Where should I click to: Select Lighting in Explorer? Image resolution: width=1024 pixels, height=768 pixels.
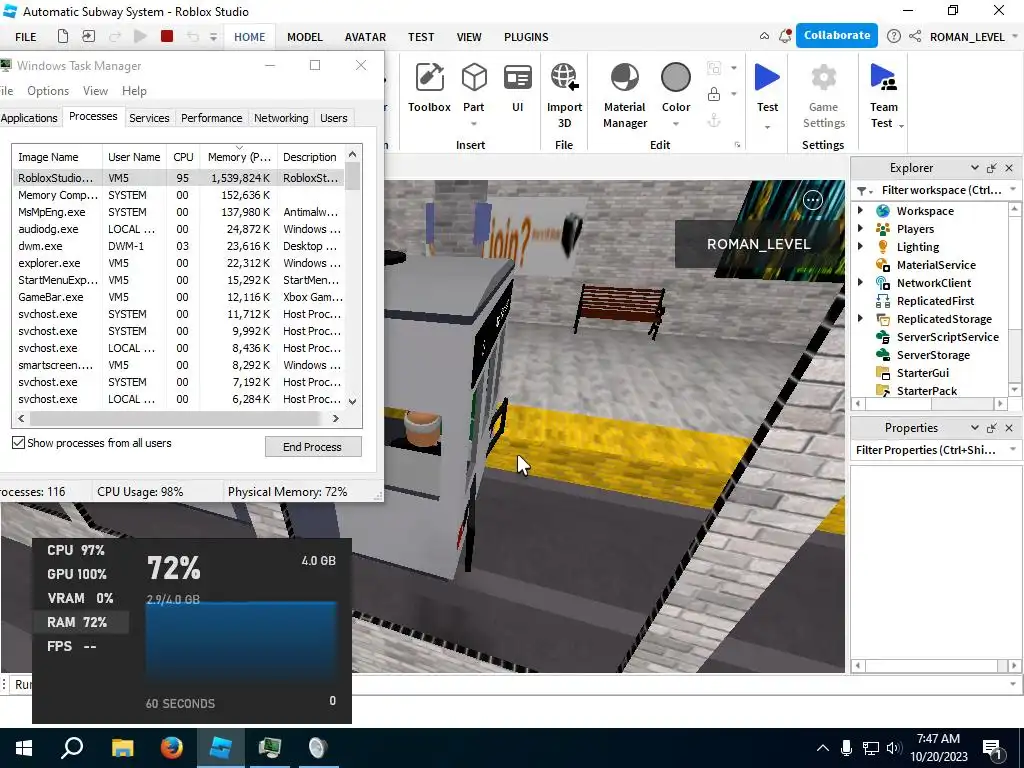(x=918, y=247)
